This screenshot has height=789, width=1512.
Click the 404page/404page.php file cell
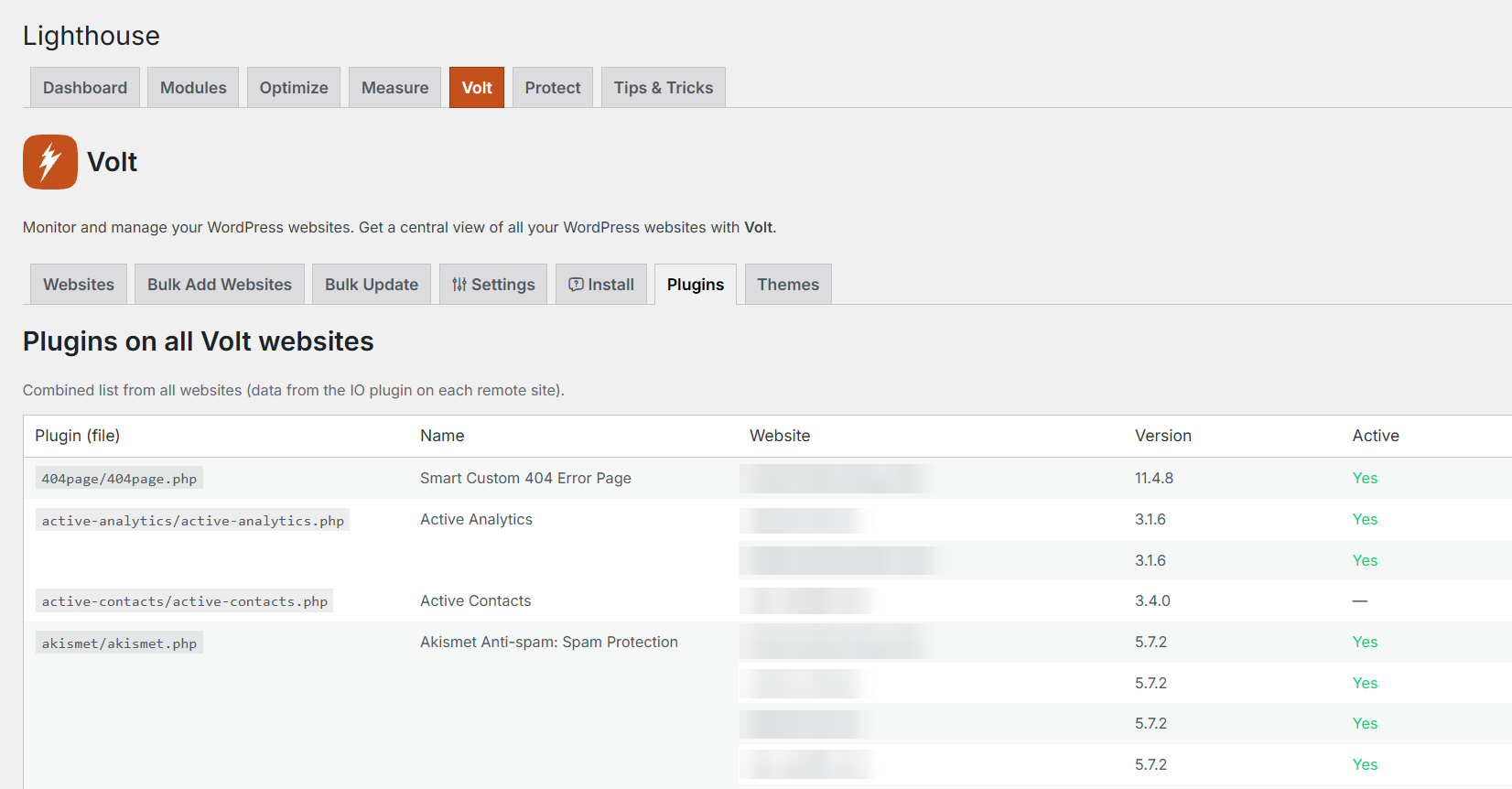pyautogui.click(x=119, y=479)
